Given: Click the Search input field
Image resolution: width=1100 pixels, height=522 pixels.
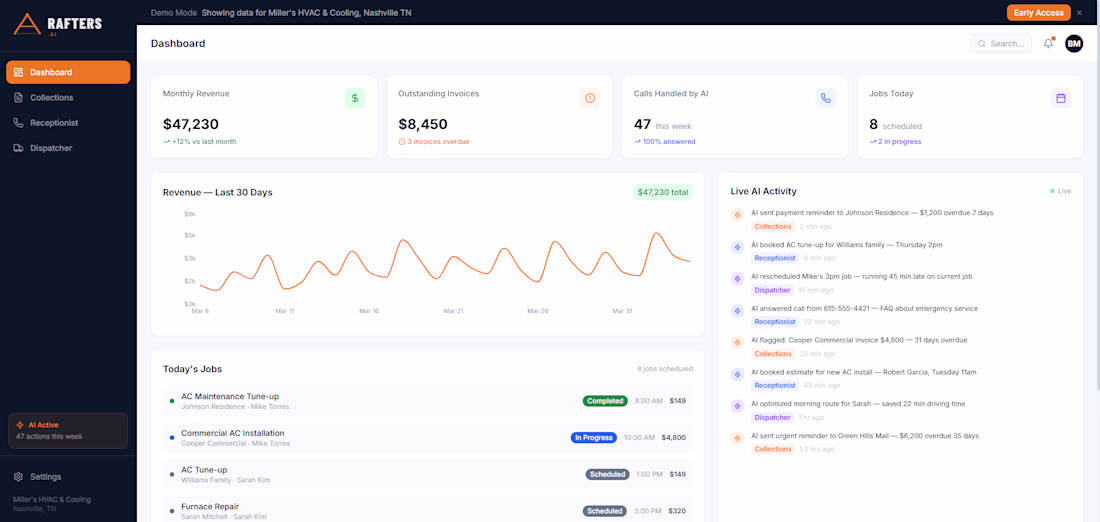Looking at the screenshot, I should tap(1001, 44).
